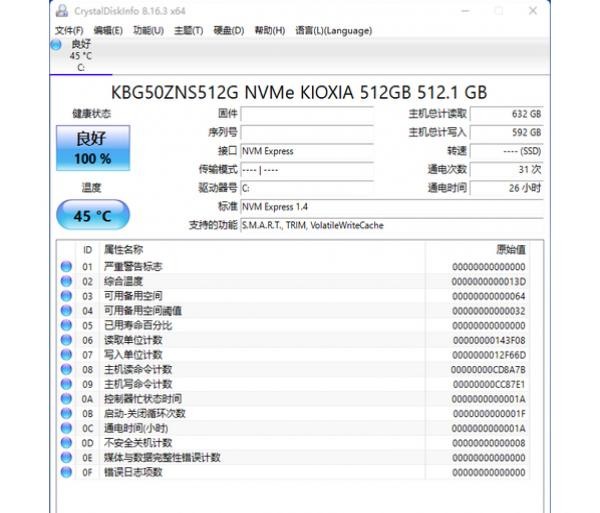This screenshot has width=600, height=513.
Task: Click status orb for 严重警告标志 row
Action: pyautogui.click(x=67, y=267)
